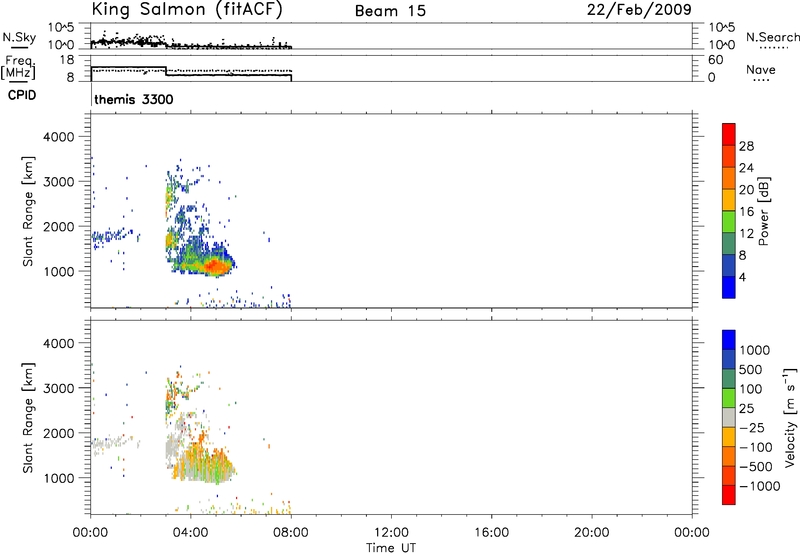Click the velocity plot 'Slant Range [km]' label
This screenshot has height=554, width=800.
click(28, 418)
